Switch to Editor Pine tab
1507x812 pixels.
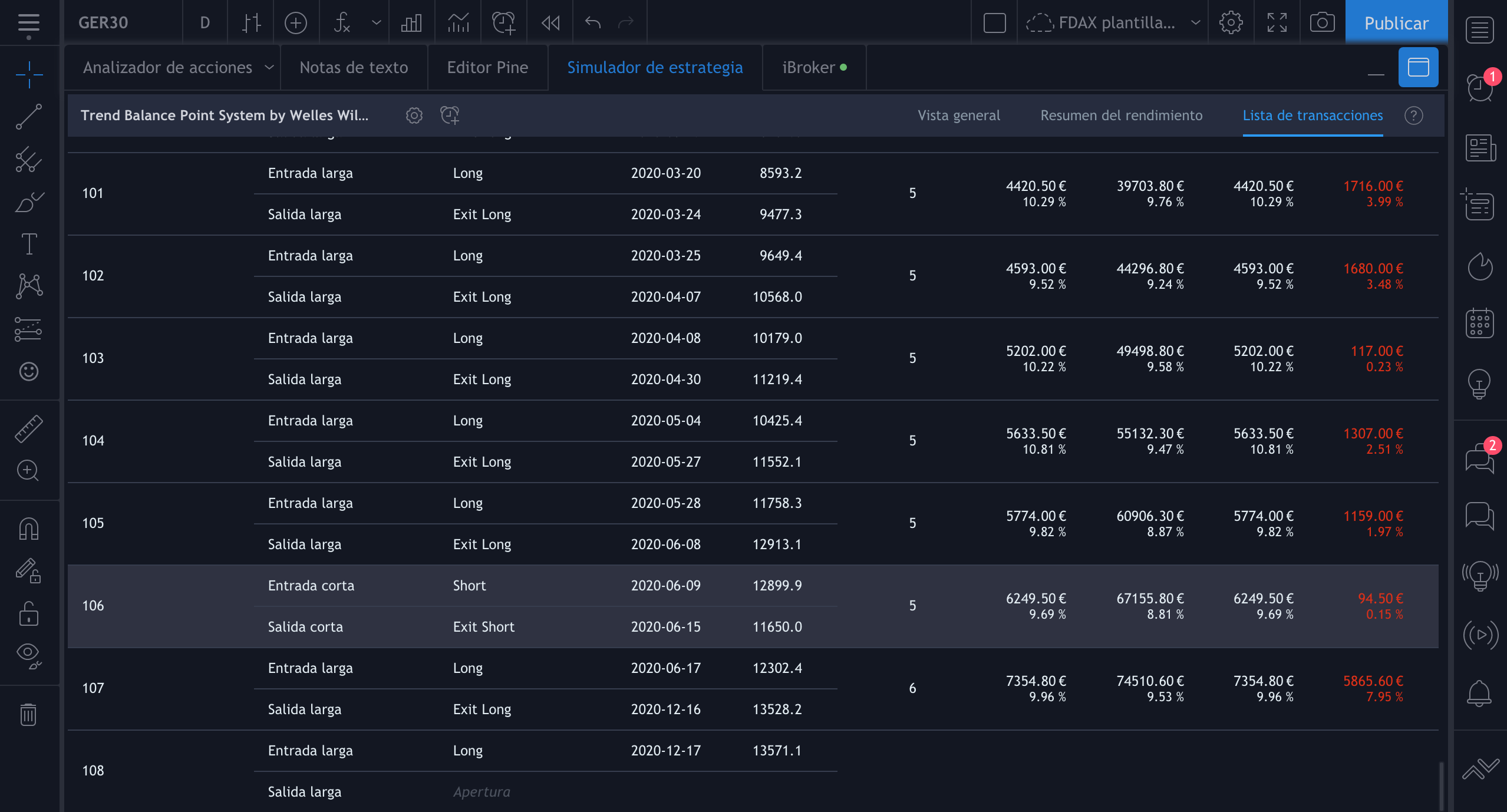[487, 68]
